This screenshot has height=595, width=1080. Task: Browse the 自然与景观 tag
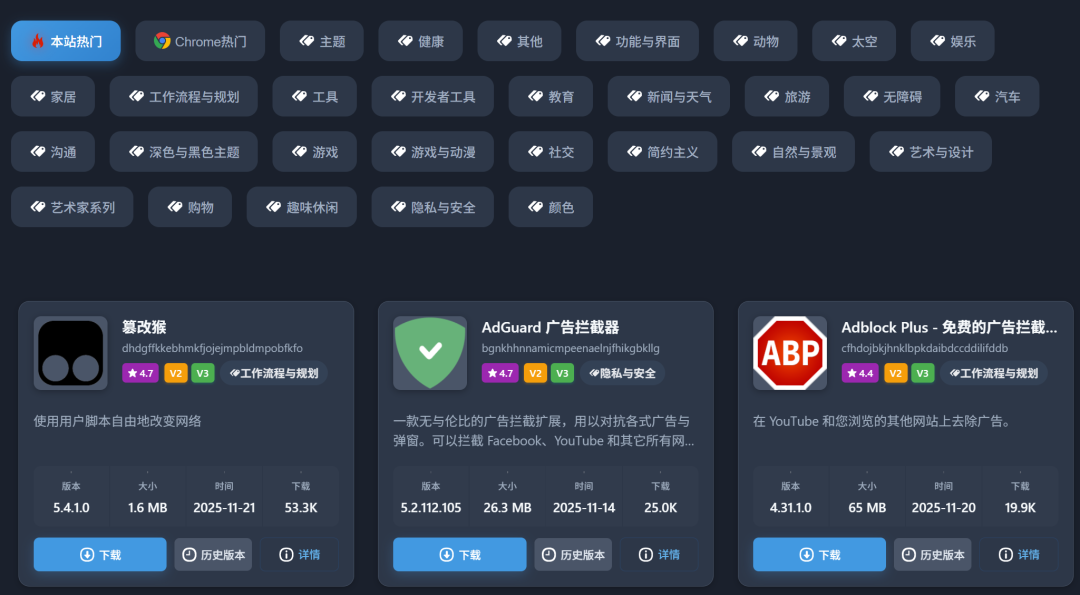(793, 152)
